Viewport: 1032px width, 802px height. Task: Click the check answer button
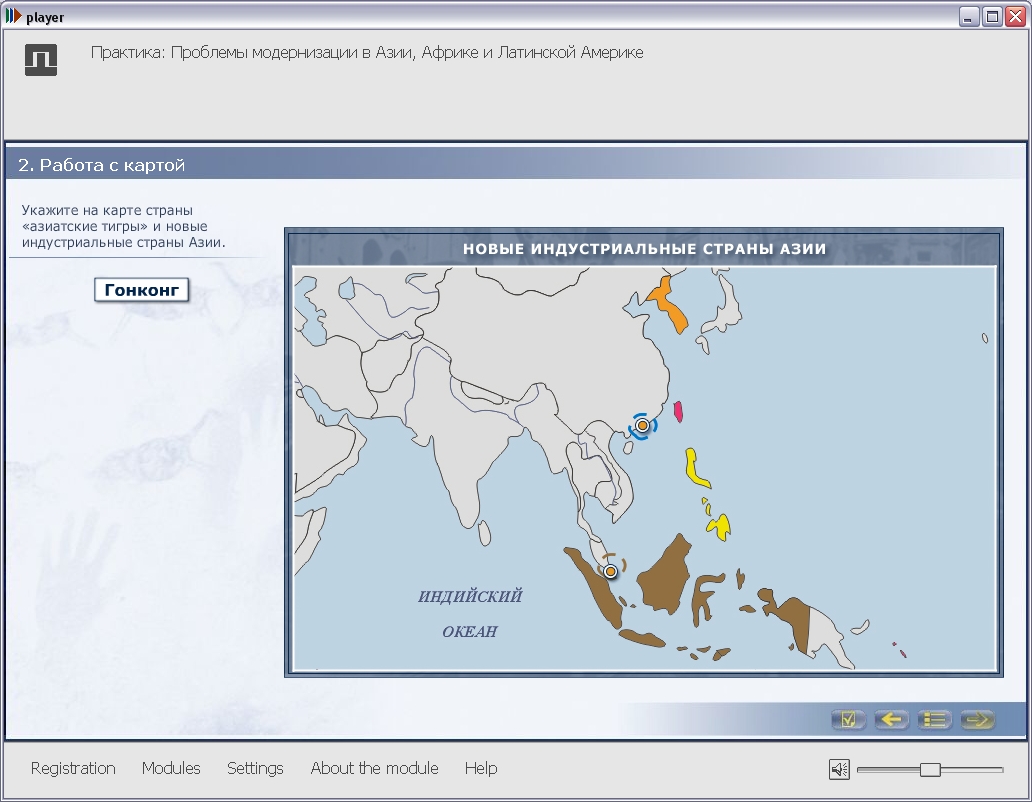click(848, 719)
